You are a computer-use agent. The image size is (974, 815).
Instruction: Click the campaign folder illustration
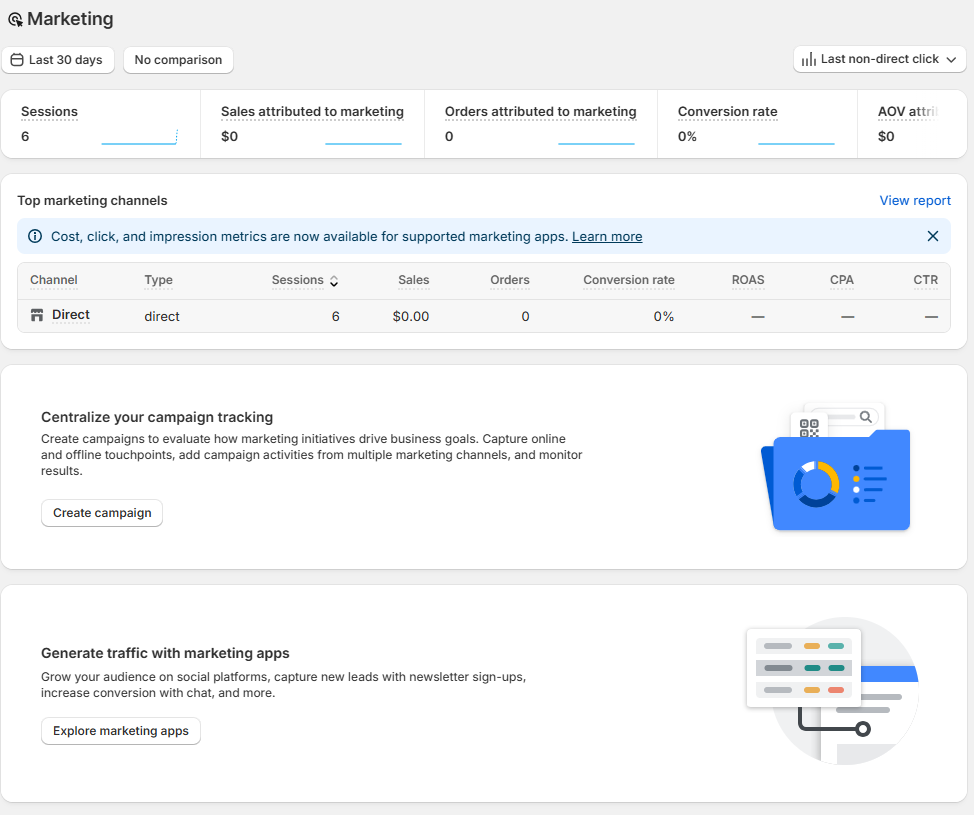837,468
